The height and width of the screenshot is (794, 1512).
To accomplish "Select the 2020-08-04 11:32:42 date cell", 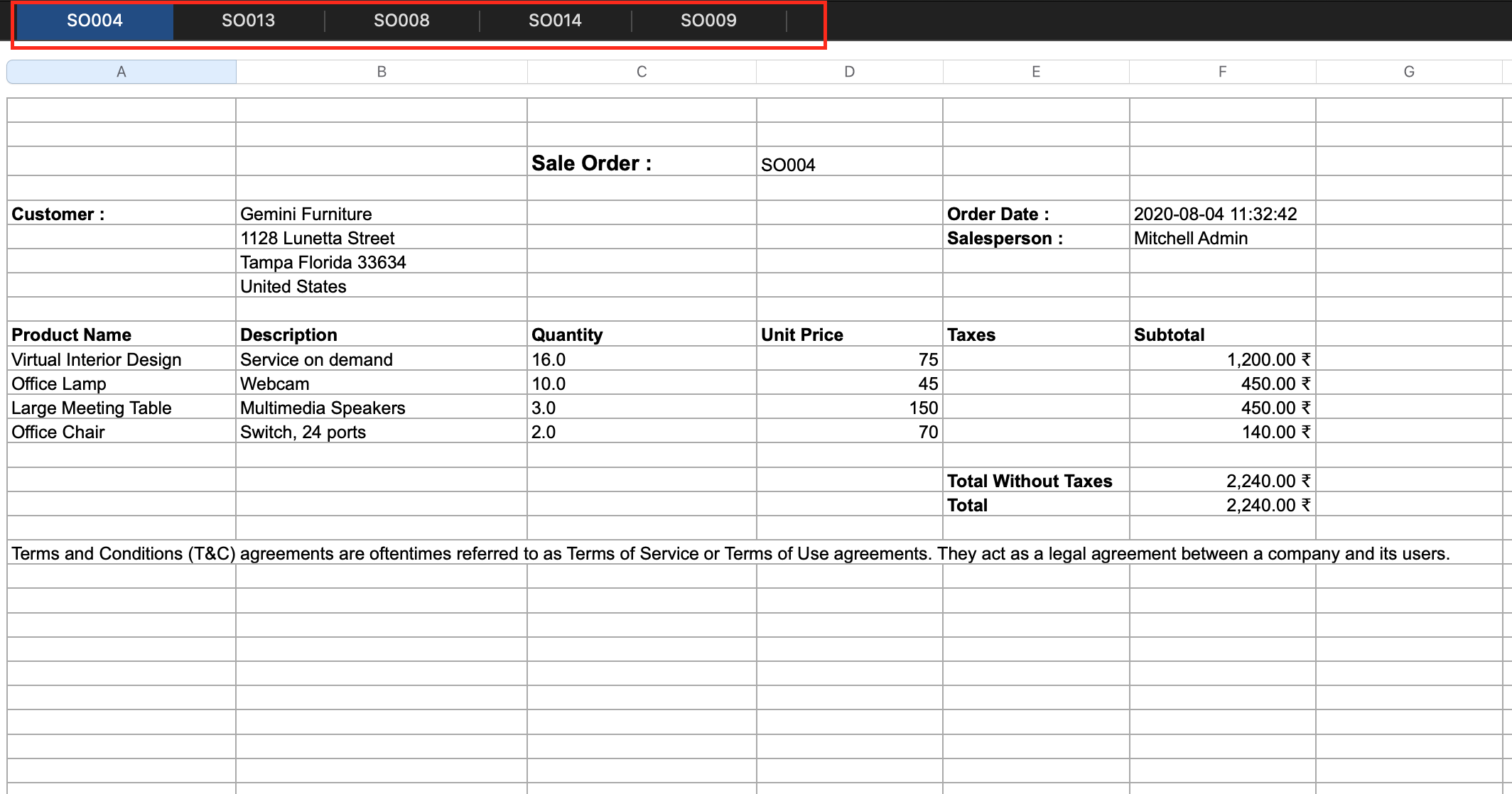I will click(x=1223, y=213).
